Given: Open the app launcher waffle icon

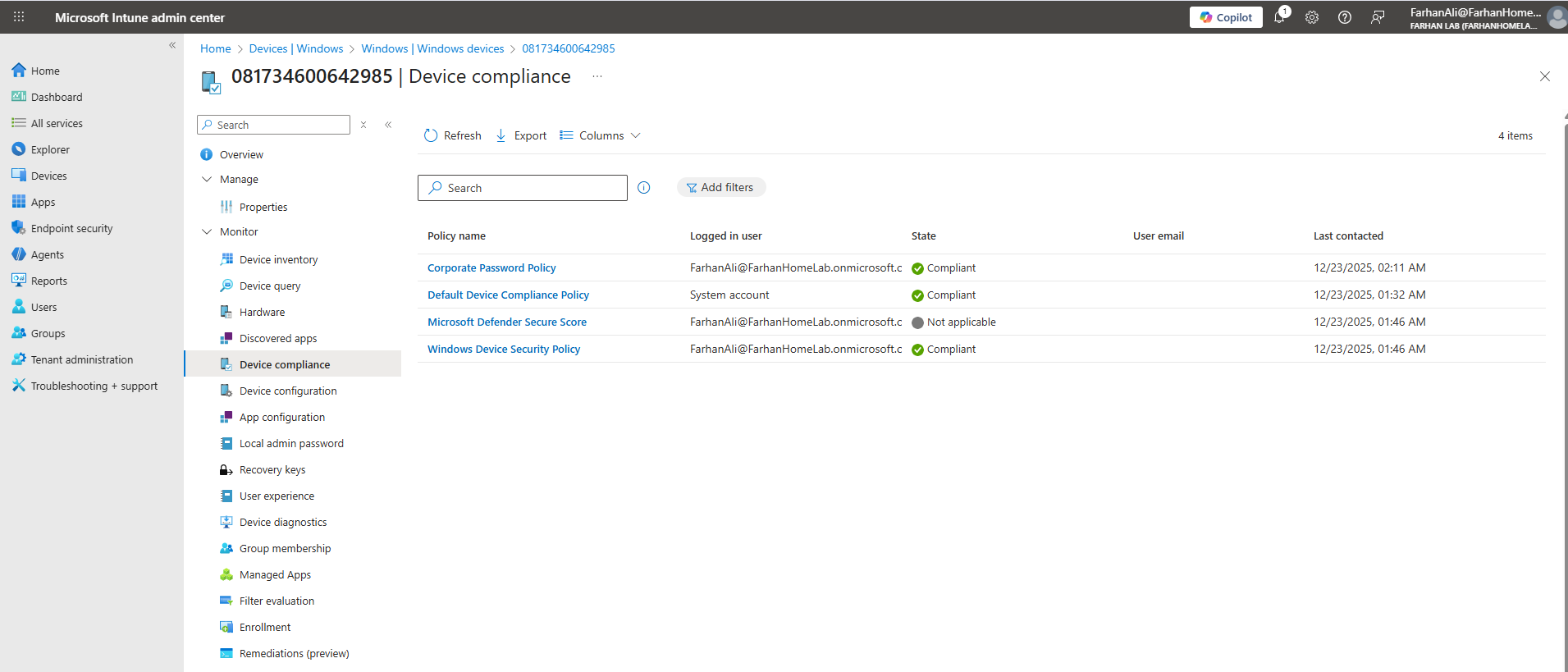Looking at the screenshot, I should [19, 17].
